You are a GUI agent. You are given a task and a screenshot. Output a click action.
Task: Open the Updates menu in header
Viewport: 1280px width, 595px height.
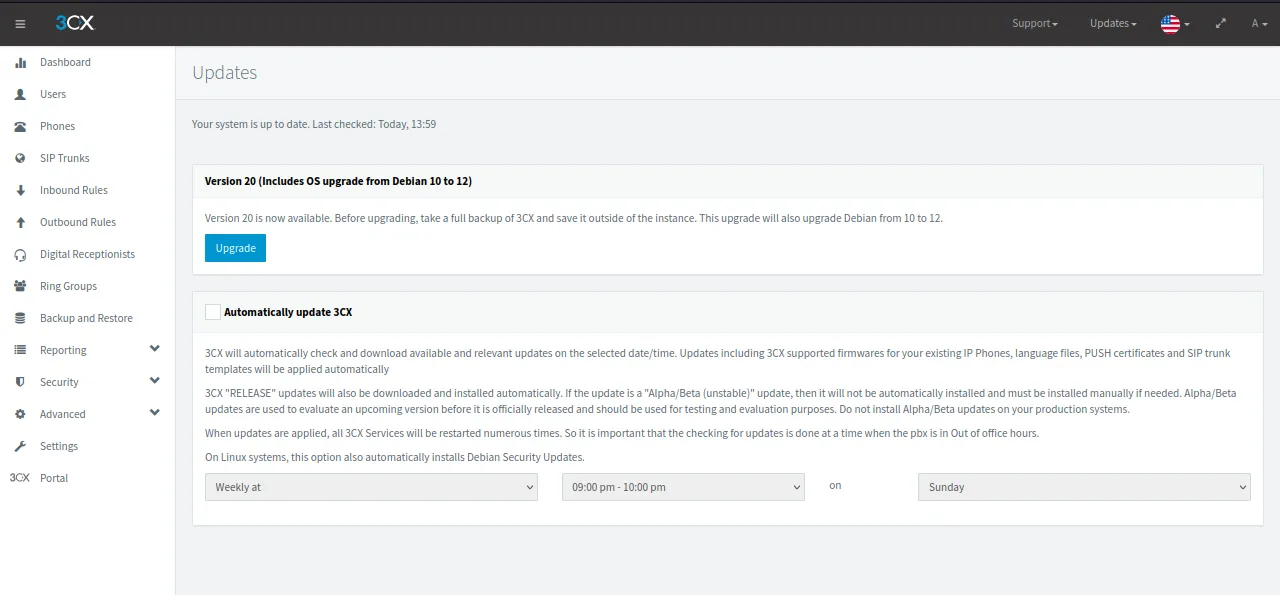(x=1113, y=23)
